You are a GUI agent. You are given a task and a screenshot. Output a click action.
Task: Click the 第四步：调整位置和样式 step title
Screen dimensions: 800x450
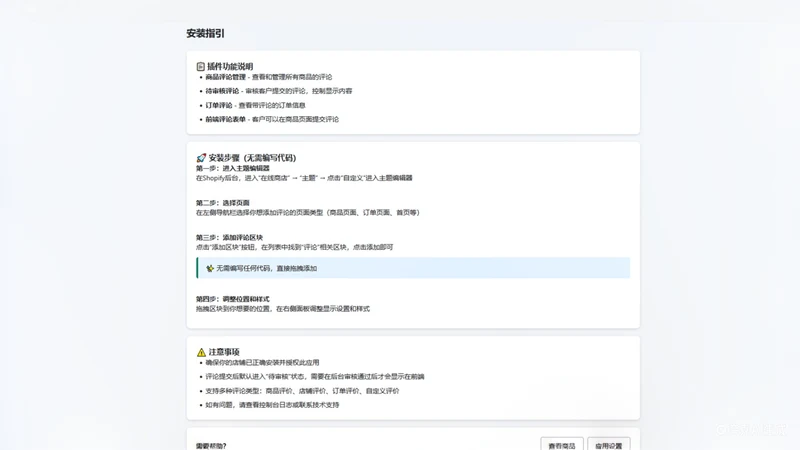[233, 299]
